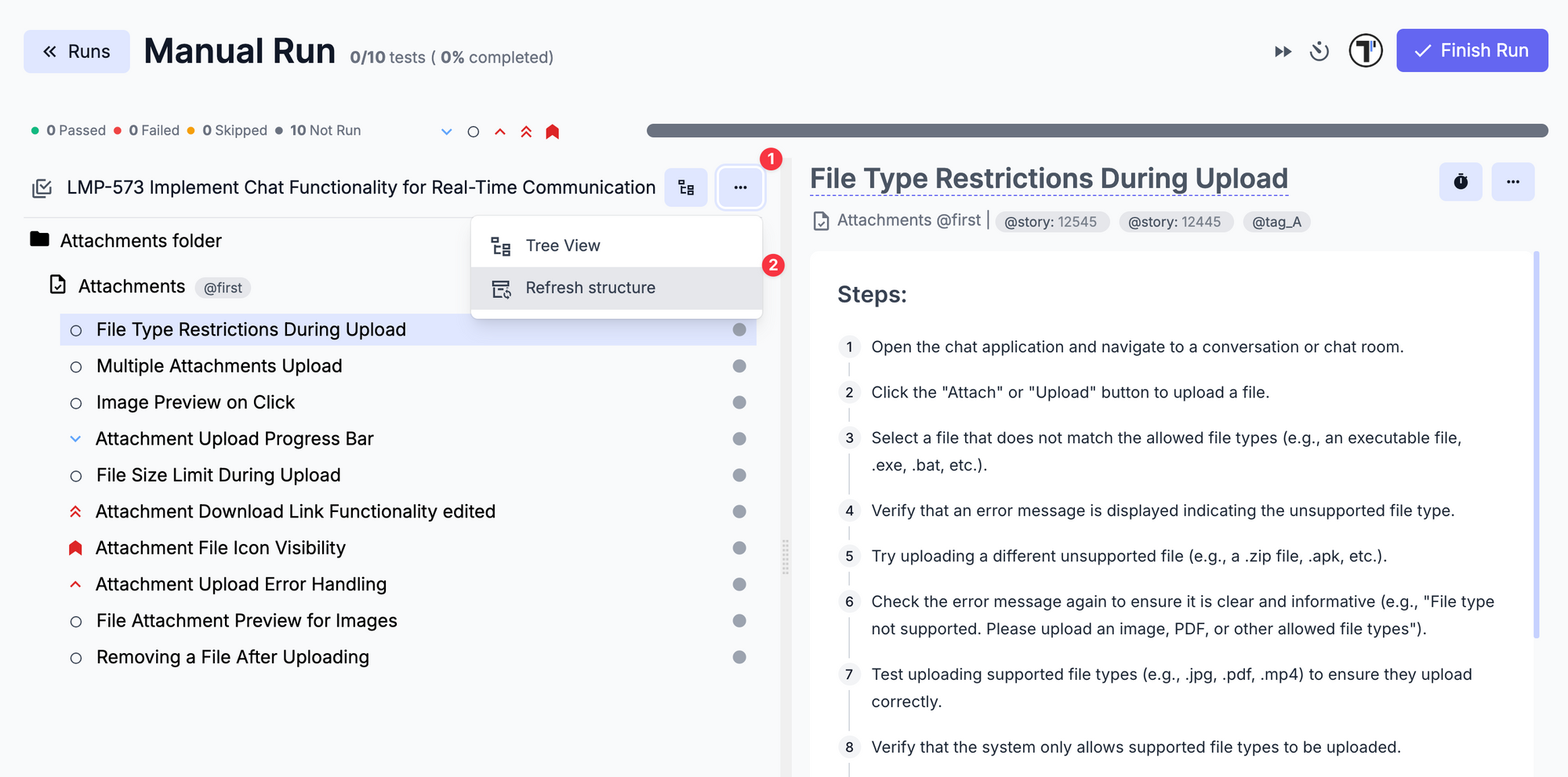Set status dot for Attachment Upload Progress Bar
Image resolution: width=1568 pixels, height=777 pixels.
[739, 439]
